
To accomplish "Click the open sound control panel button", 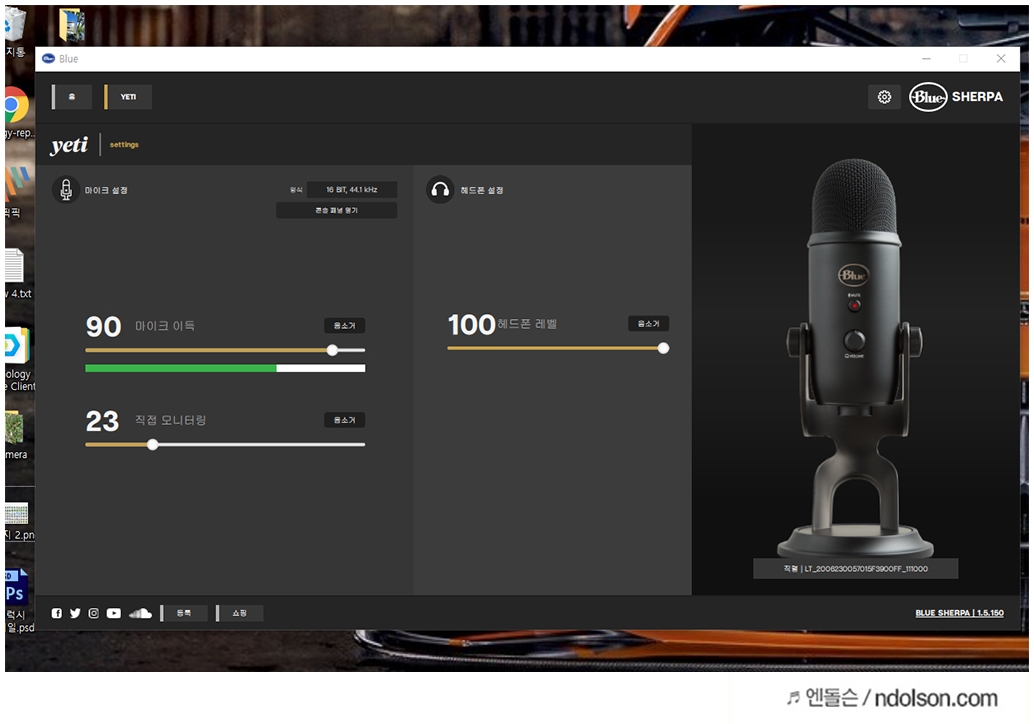I will click(336, 210).
